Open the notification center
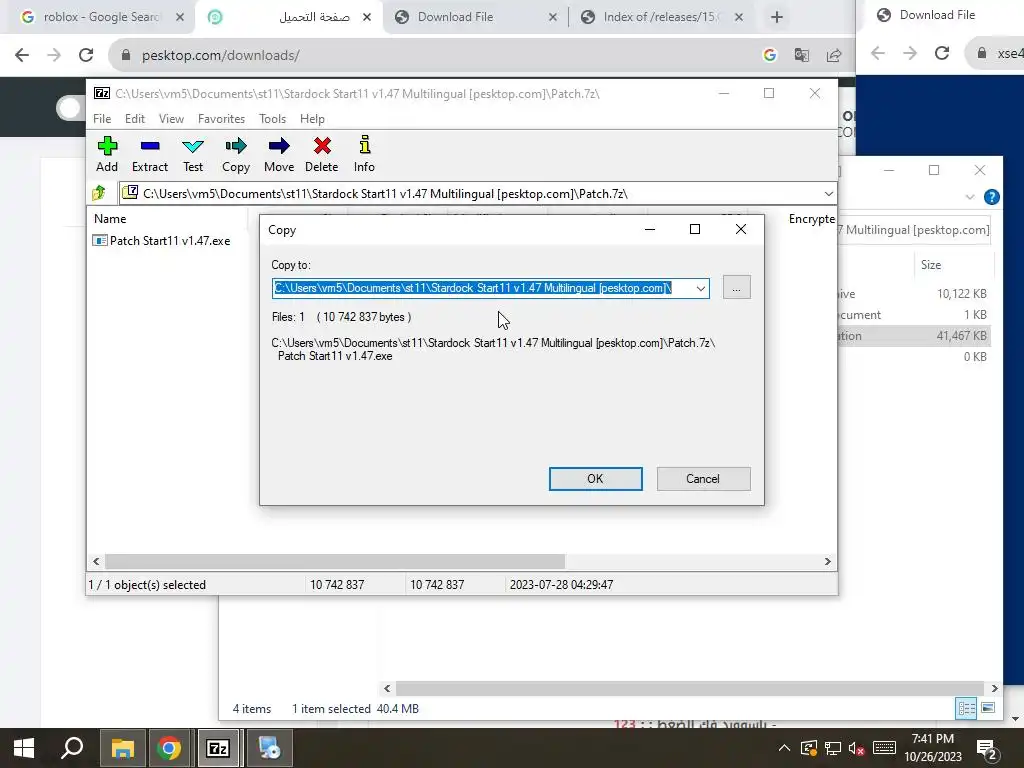 (x=987, y=750)
